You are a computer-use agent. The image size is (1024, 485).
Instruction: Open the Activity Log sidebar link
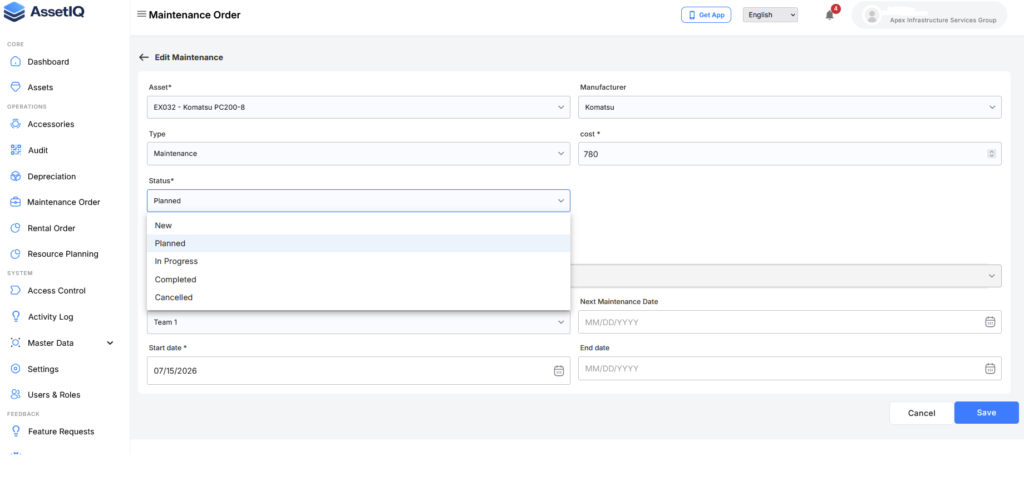click(x=51, y=317)
